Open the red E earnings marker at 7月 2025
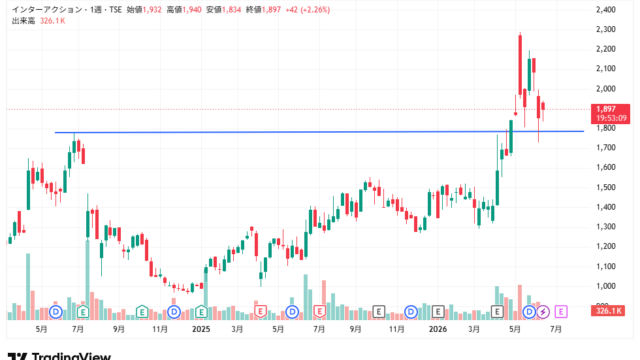 320,312
